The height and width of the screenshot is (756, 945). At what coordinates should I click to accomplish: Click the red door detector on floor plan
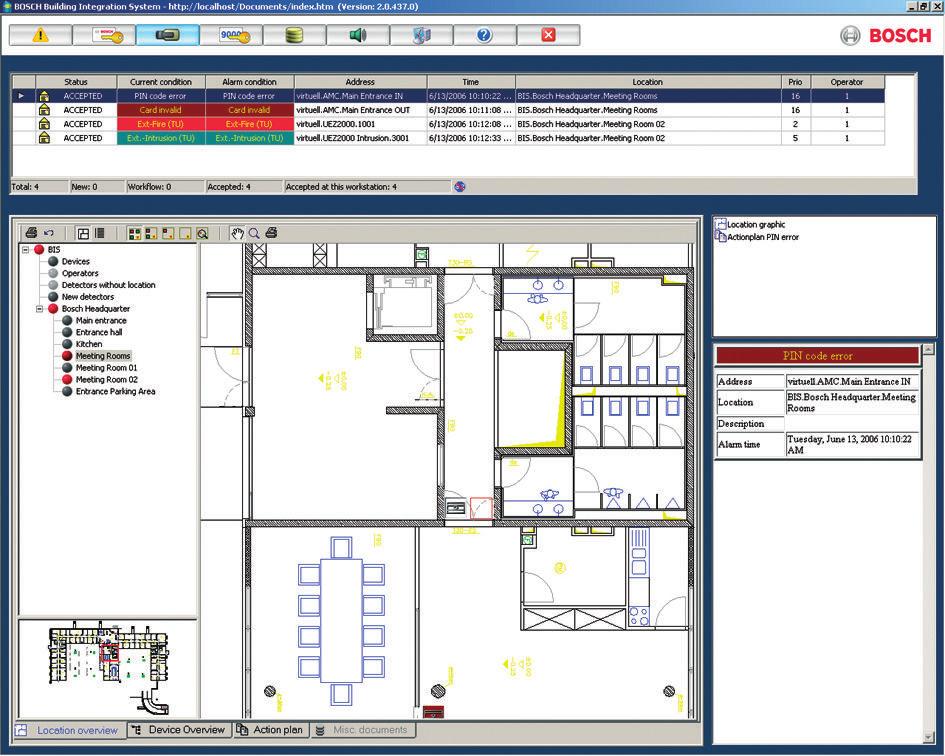[482, 508]
